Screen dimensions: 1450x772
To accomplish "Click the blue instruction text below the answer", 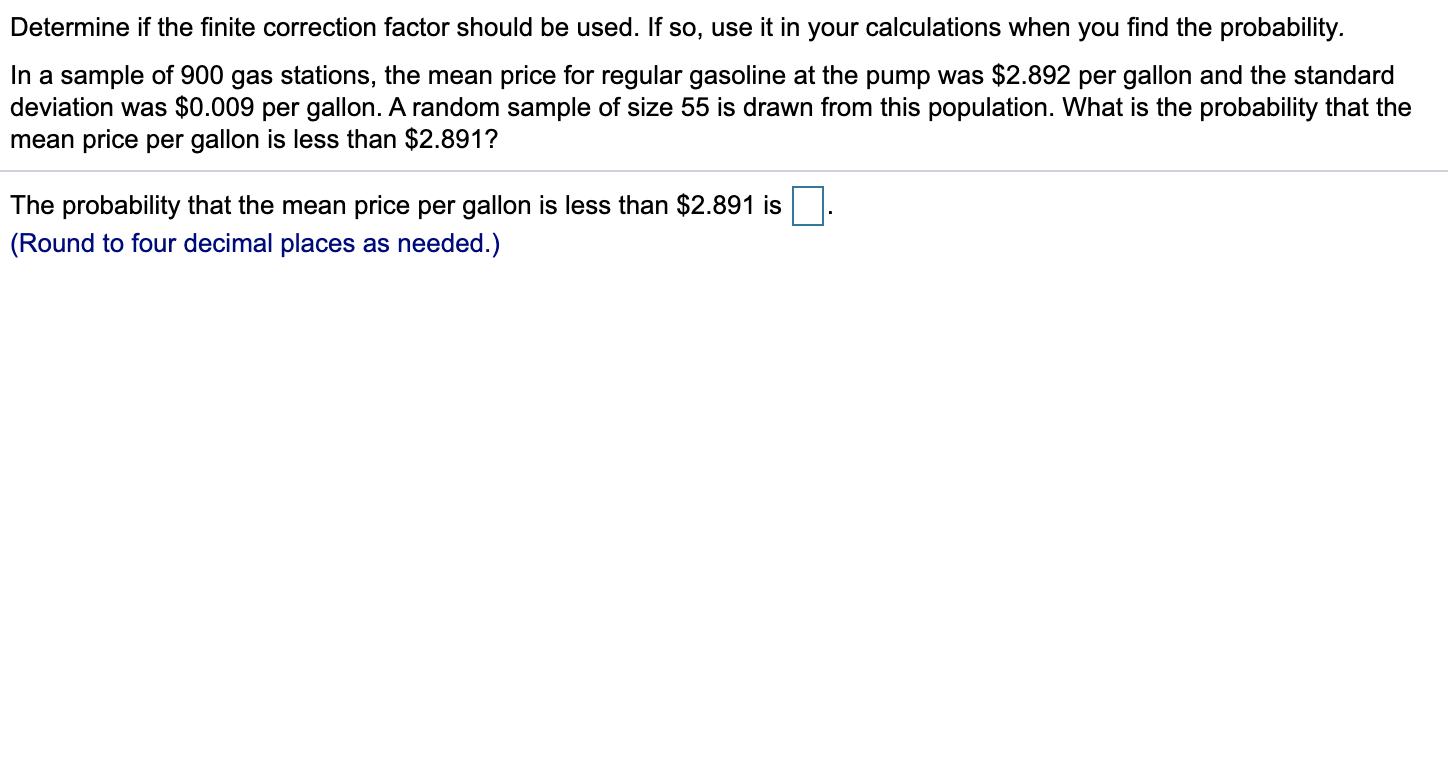I will tap(255, 242).
